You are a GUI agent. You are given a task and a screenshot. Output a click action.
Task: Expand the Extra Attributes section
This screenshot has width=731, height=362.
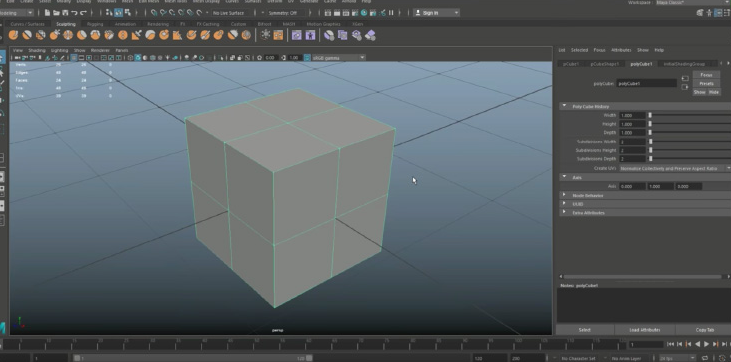pyautogui.click(x=565, y=212)
